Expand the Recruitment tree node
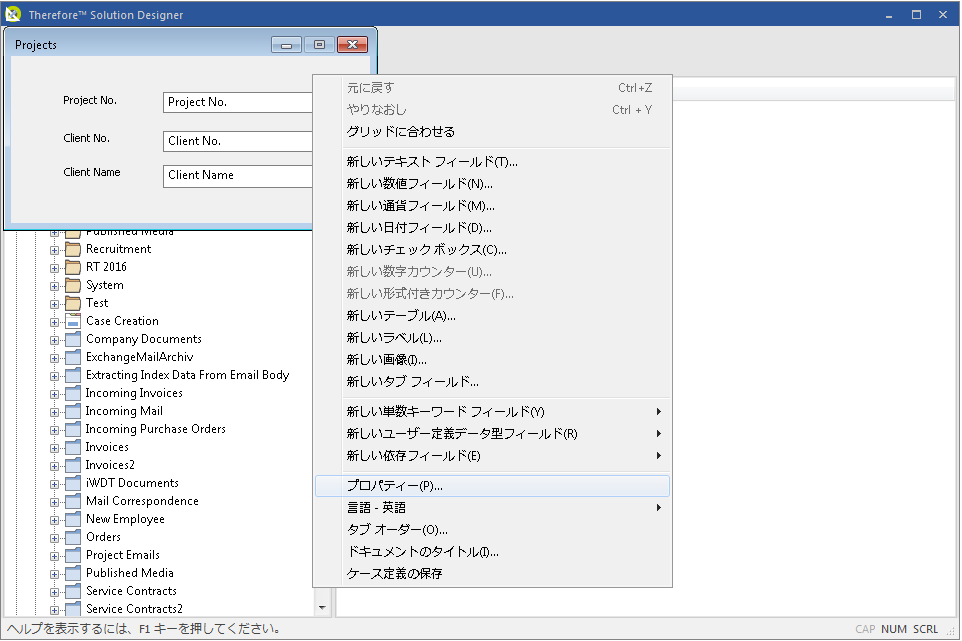The width and height of the screenshot is (962, 641). click(x=55, y=250)
